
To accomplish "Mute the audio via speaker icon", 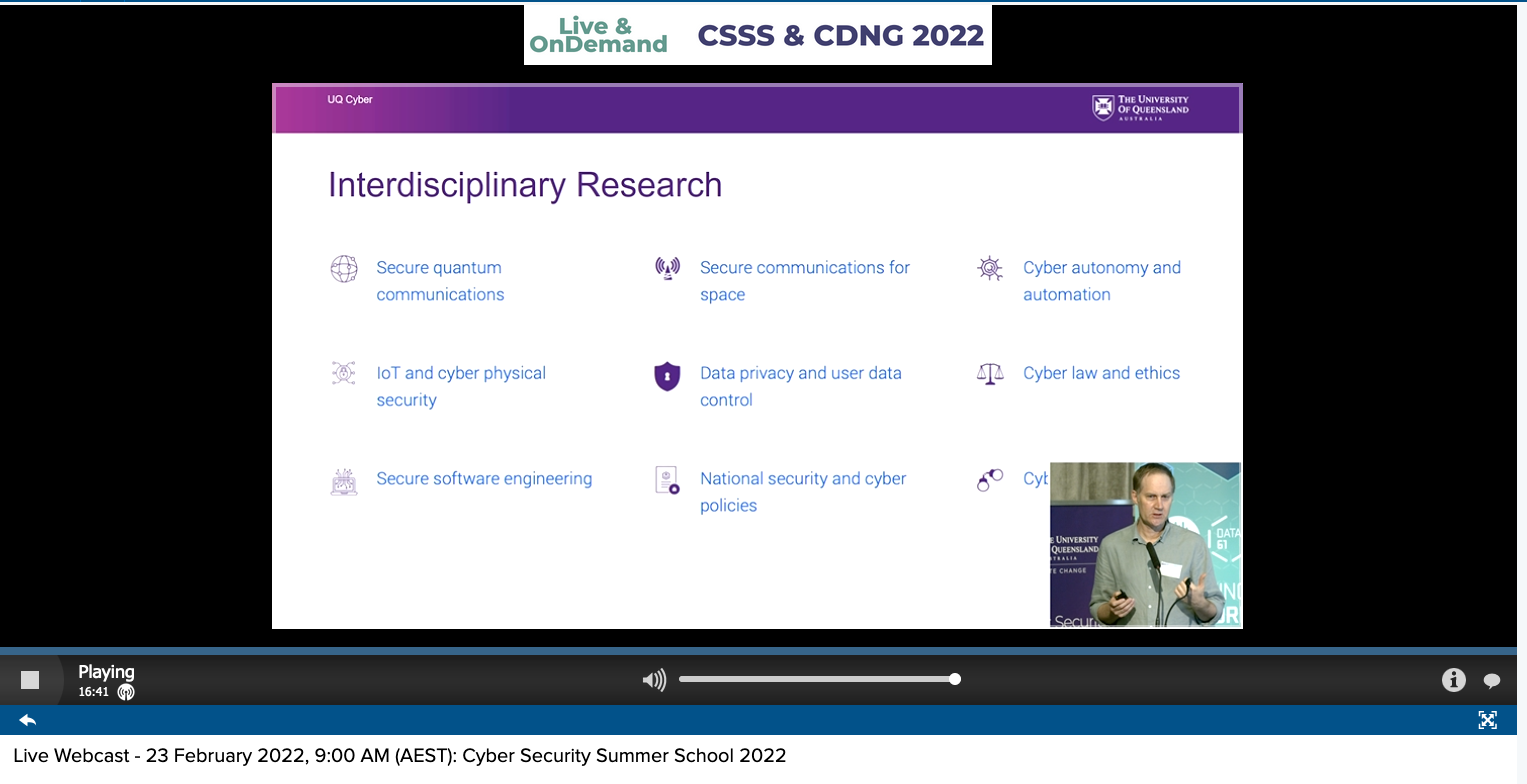I will (x=654, y=681).
